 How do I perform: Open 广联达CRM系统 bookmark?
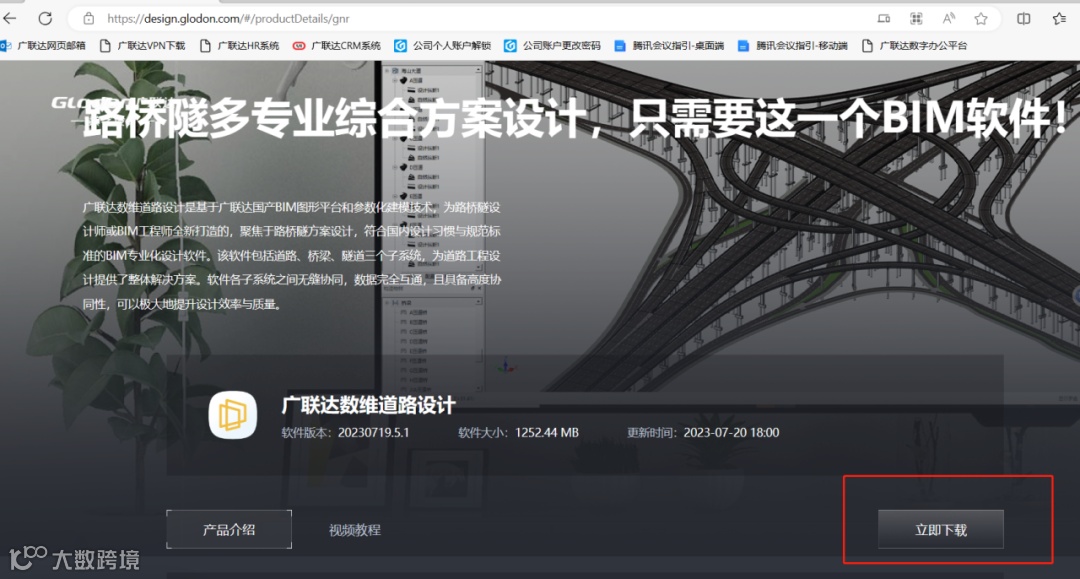click(337, 45)
